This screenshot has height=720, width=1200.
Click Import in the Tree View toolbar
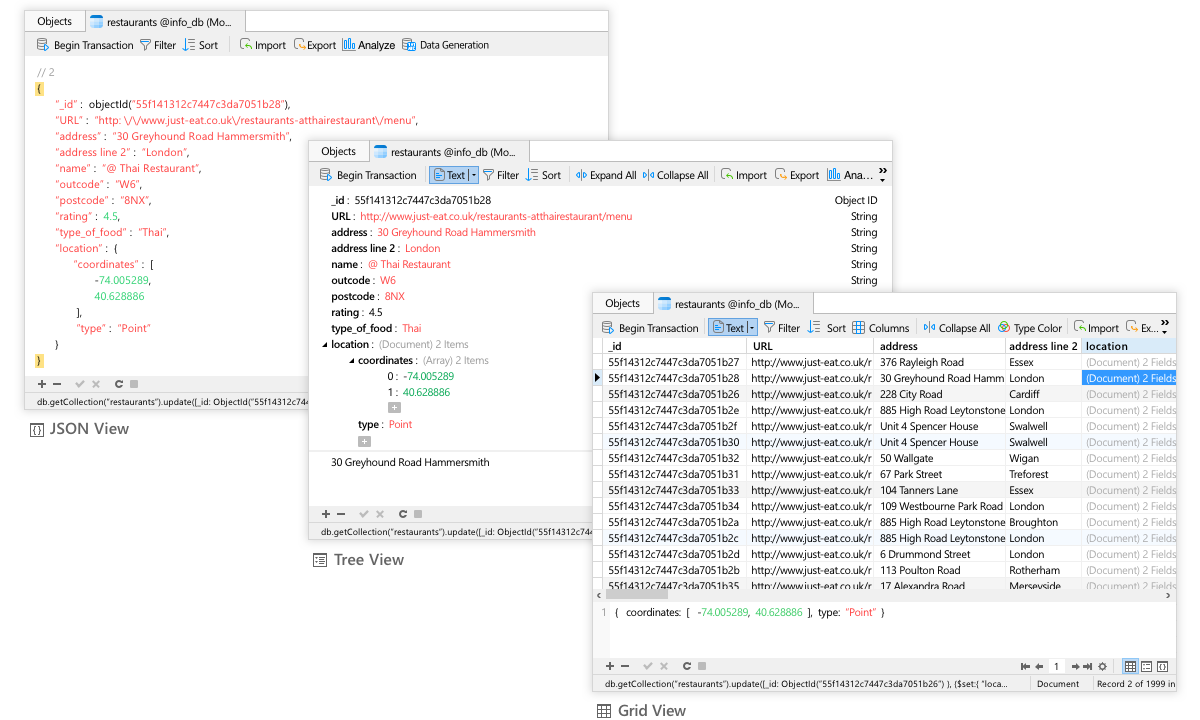point(744,175)
